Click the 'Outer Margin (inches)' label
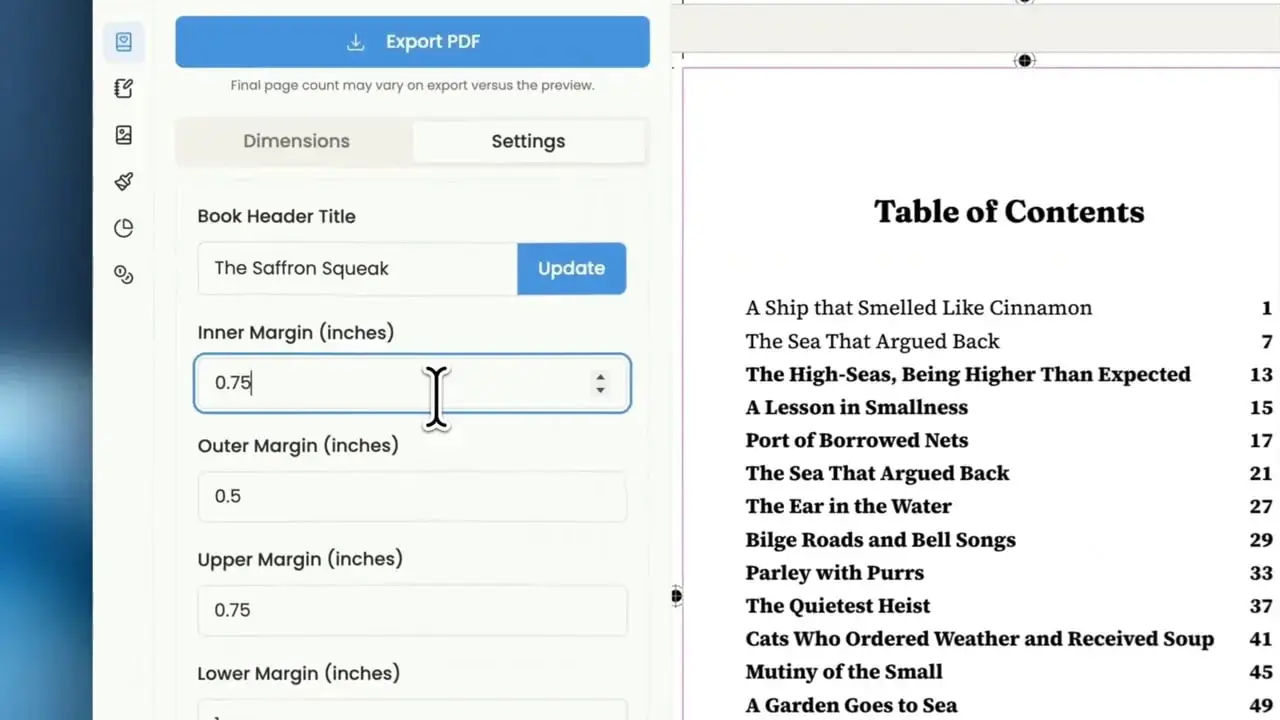1280x720 pixels. [298, 445]
